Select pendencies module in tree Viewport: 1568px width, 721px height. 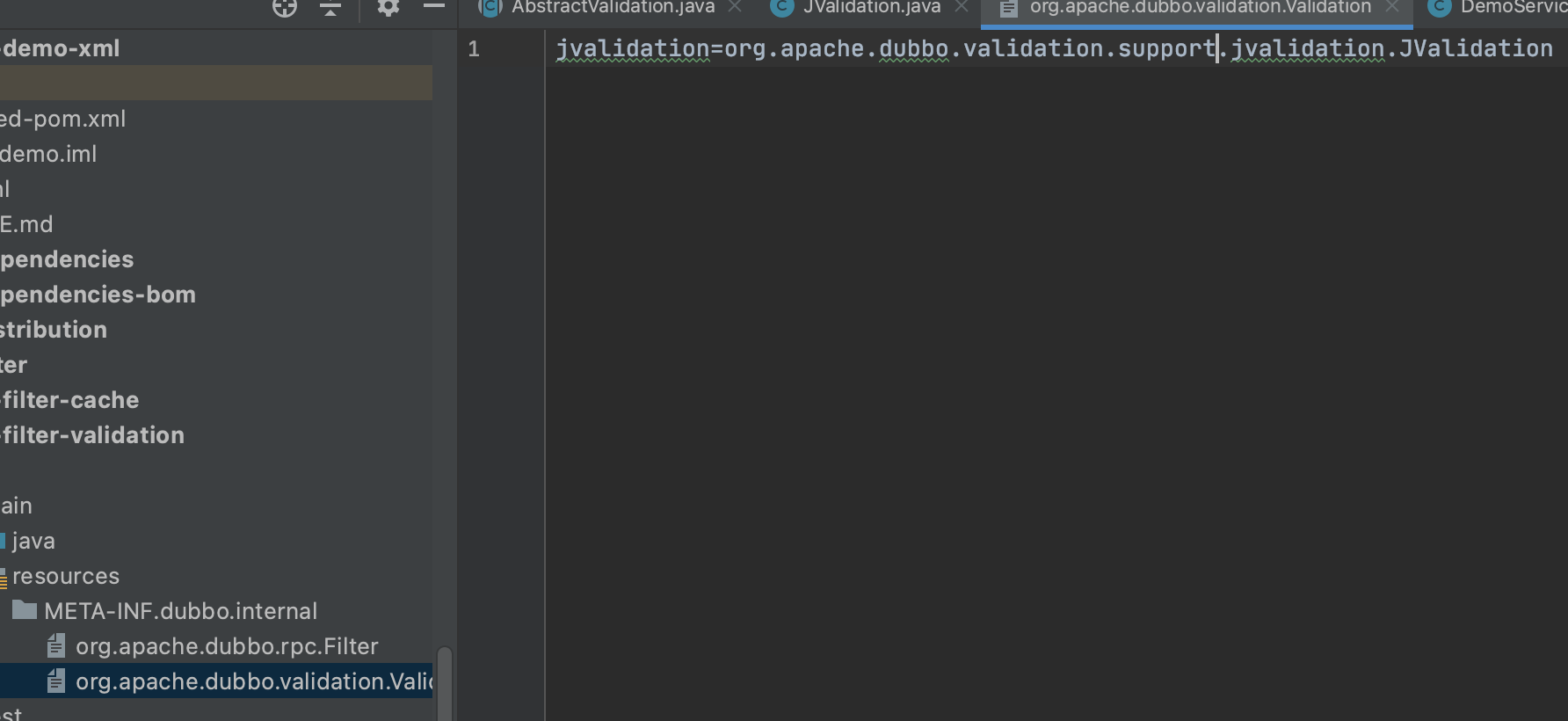tap(67, 259)
